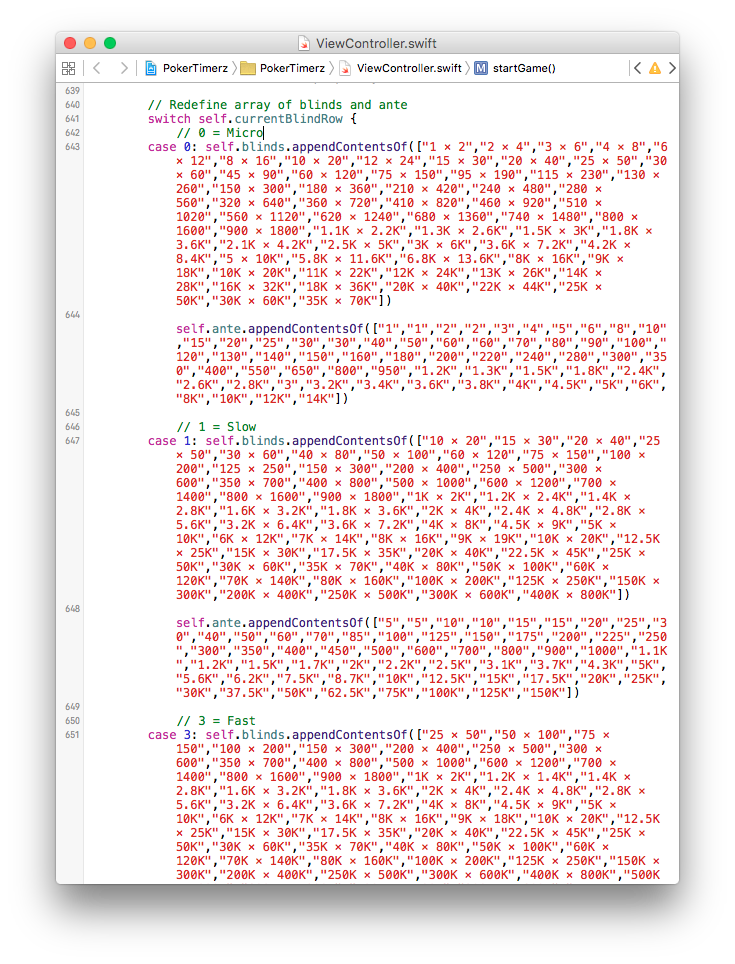Click line number 651 in the gutter
735x964 pixels.
(x=73, y=735)
